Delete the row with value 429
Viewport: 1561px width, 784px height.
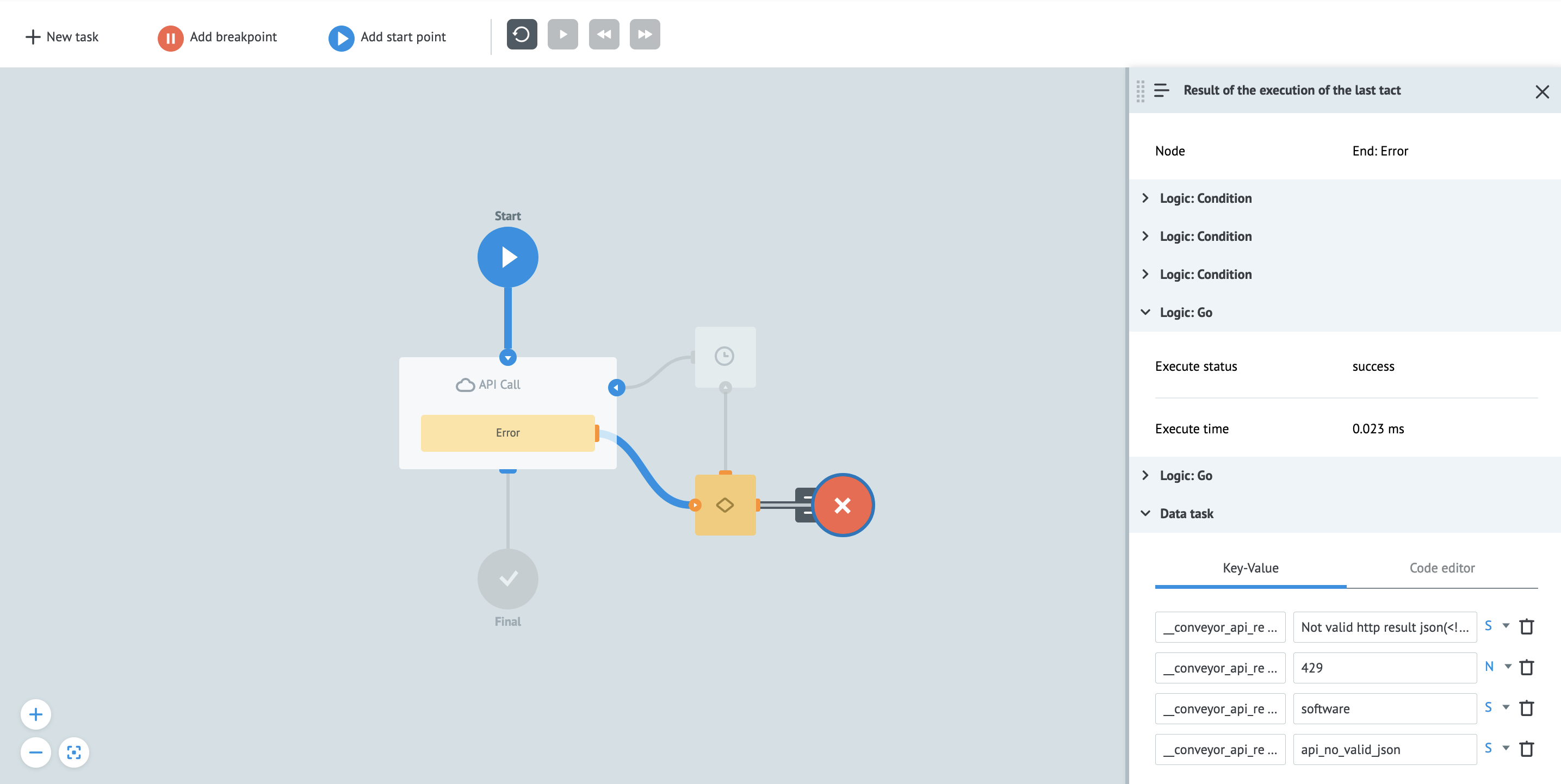click(x=1526, y=667)
